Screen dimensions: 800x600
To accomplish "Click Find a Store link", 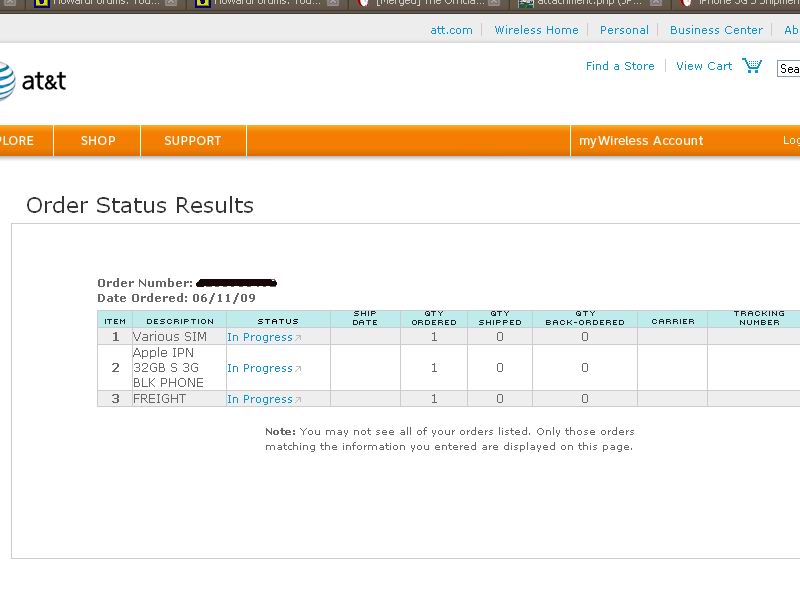I will [x=620, y=66].
